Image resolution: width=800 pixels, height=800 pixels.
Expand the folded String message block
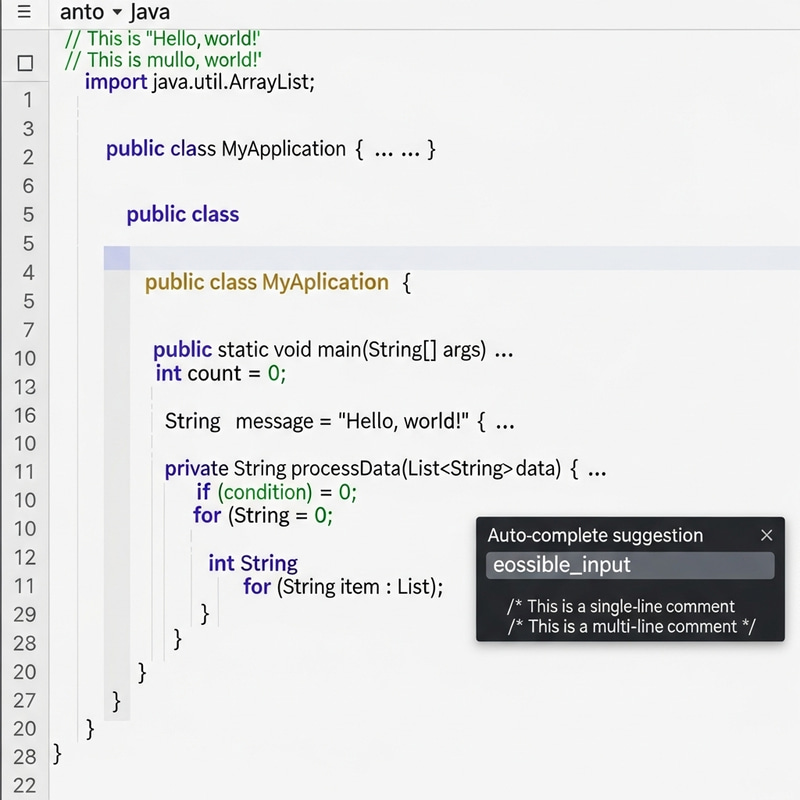pyautogui.click(x=505, y=421)
